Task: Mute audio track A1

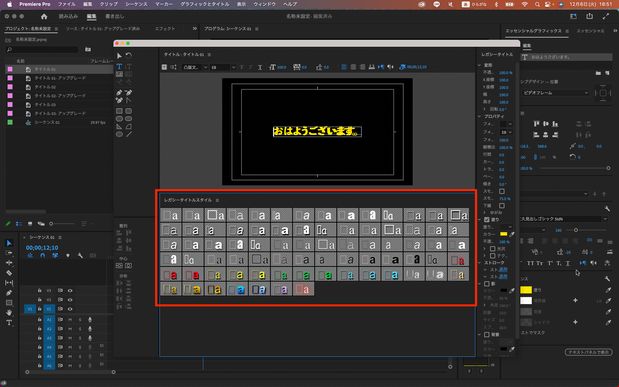Action: coord(70,319)
